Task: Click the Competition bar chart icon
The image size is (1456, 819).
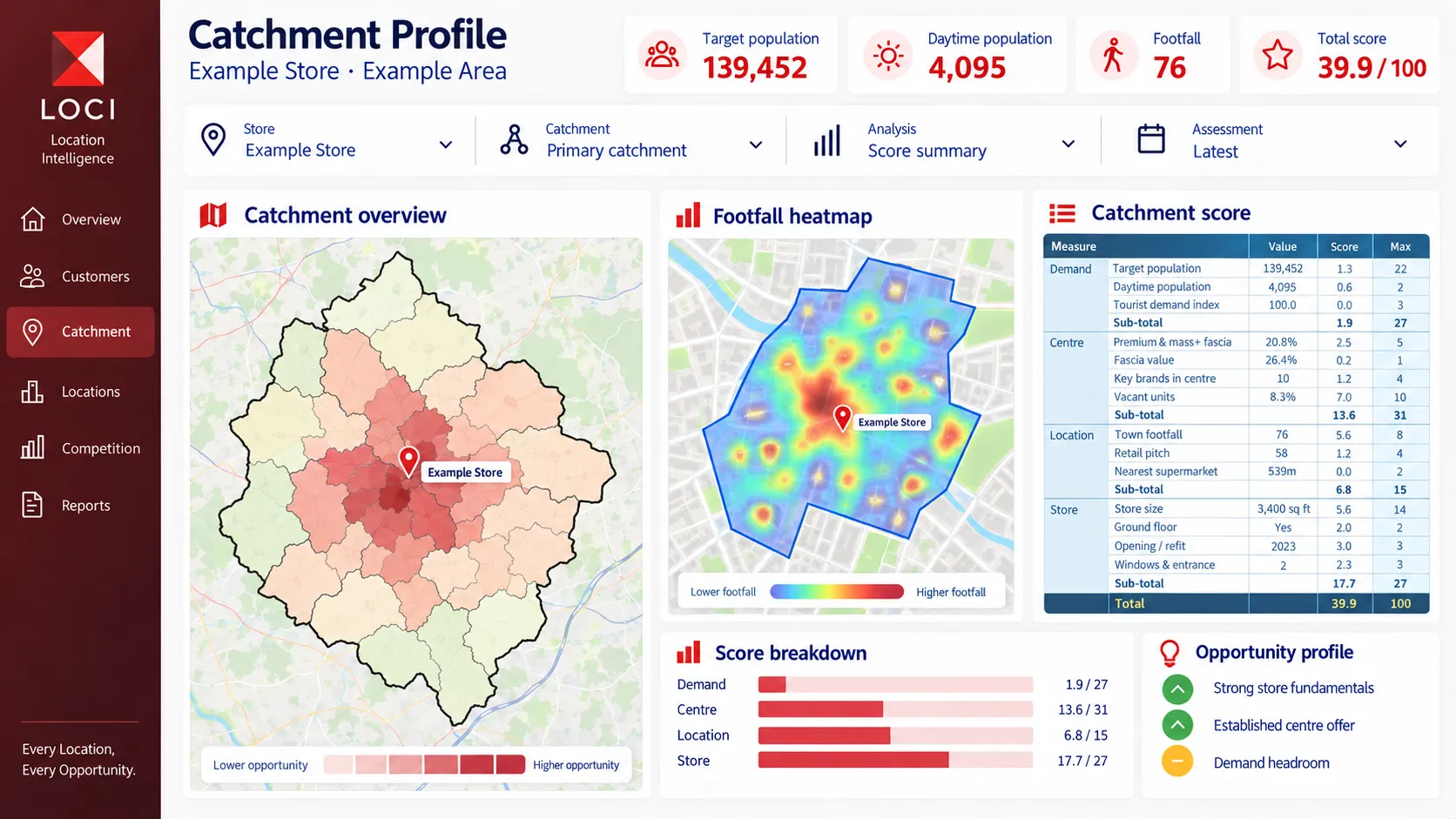Action: click(x=32, y=447)
